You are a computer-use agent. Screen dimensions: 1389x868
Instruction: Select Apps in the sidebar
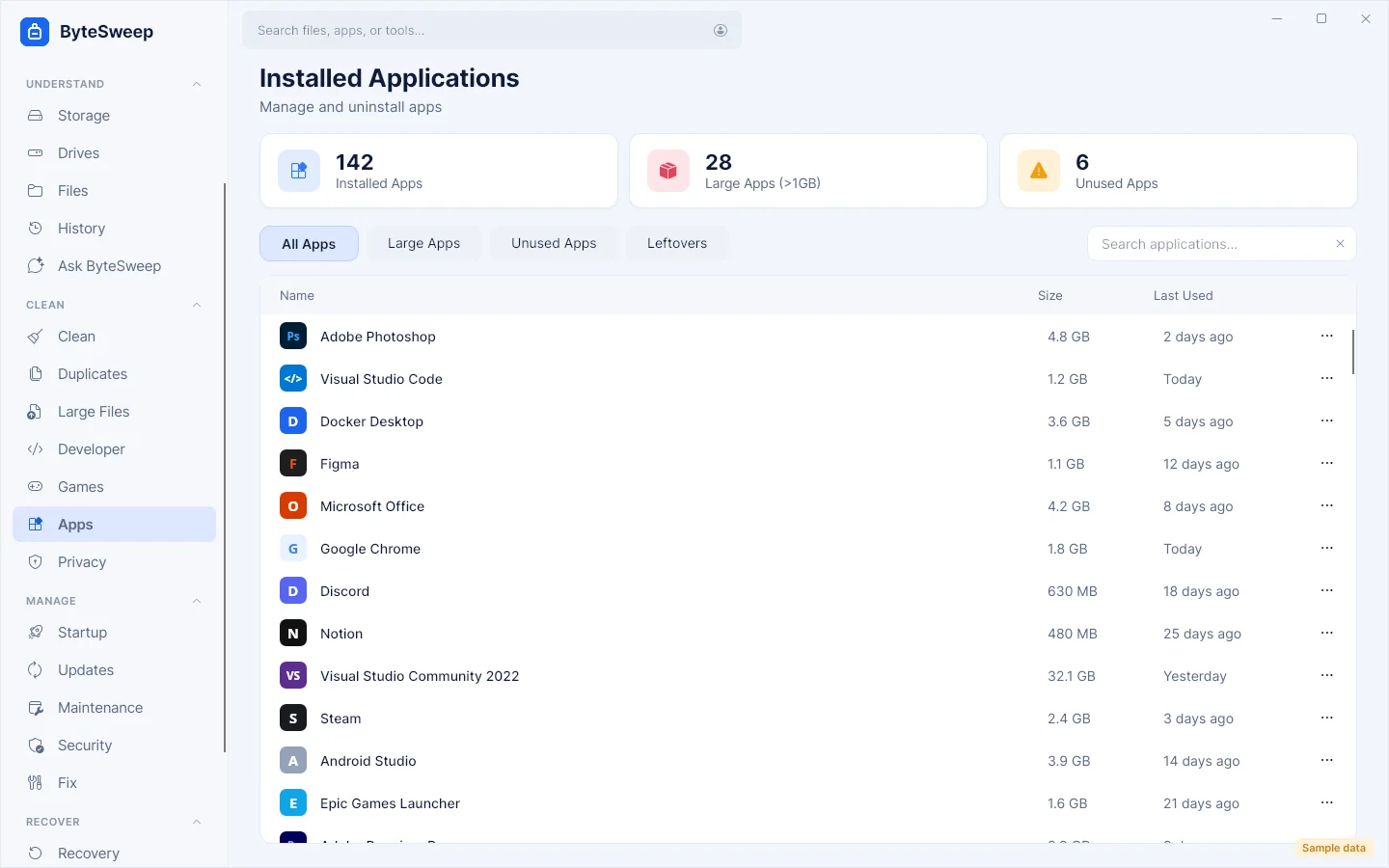114,525
